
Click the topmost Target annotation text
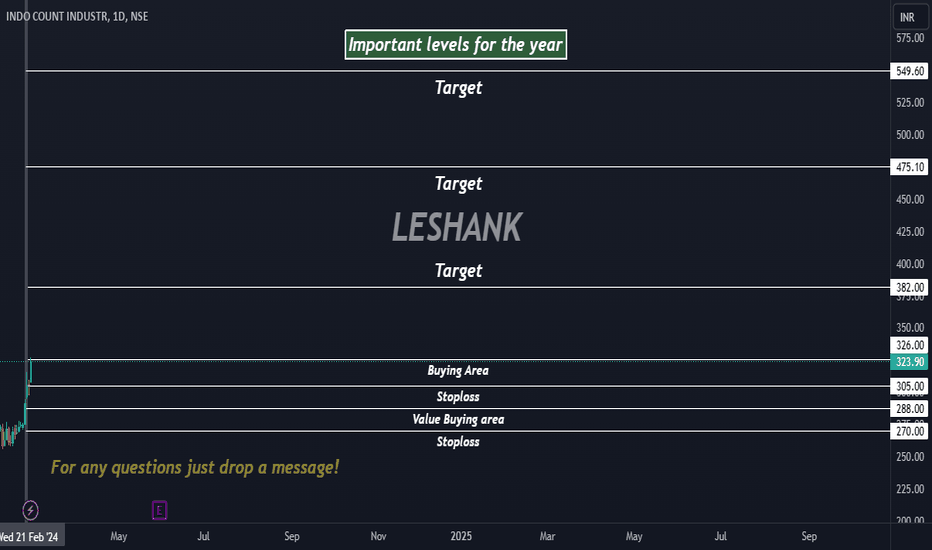pyautogui.click(x=458, y=88)
